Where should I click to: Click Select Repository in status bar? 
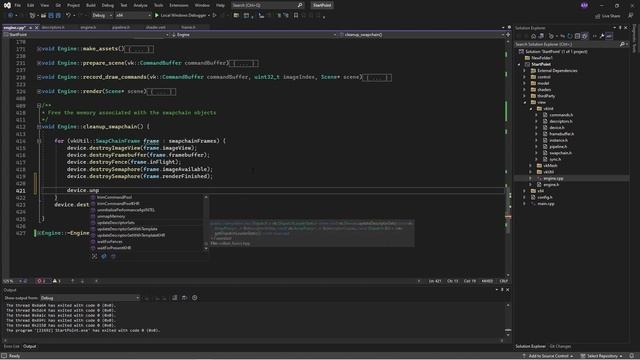(602, 356)
